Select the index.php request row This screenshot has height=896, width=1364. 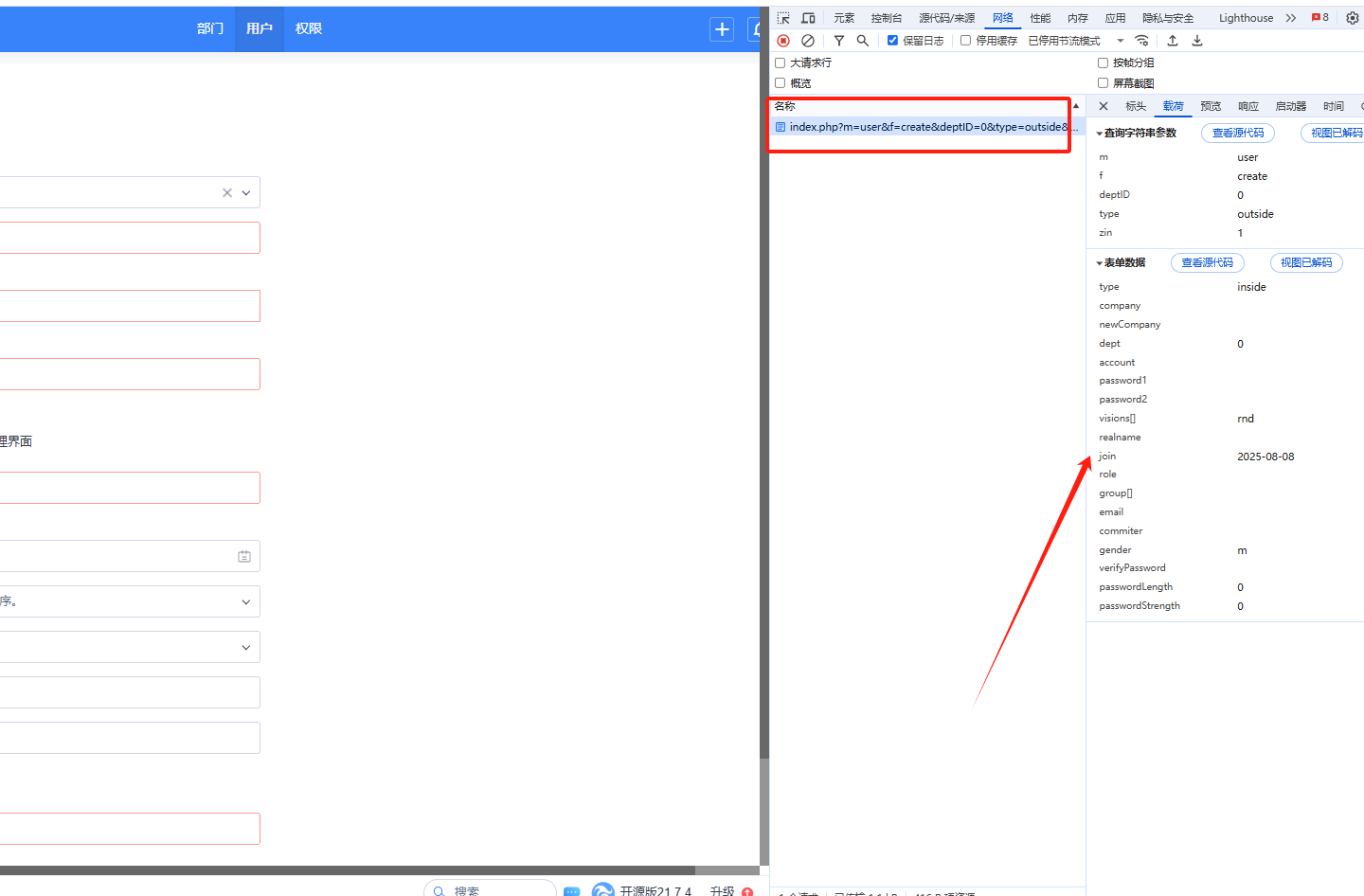(925, 127)
